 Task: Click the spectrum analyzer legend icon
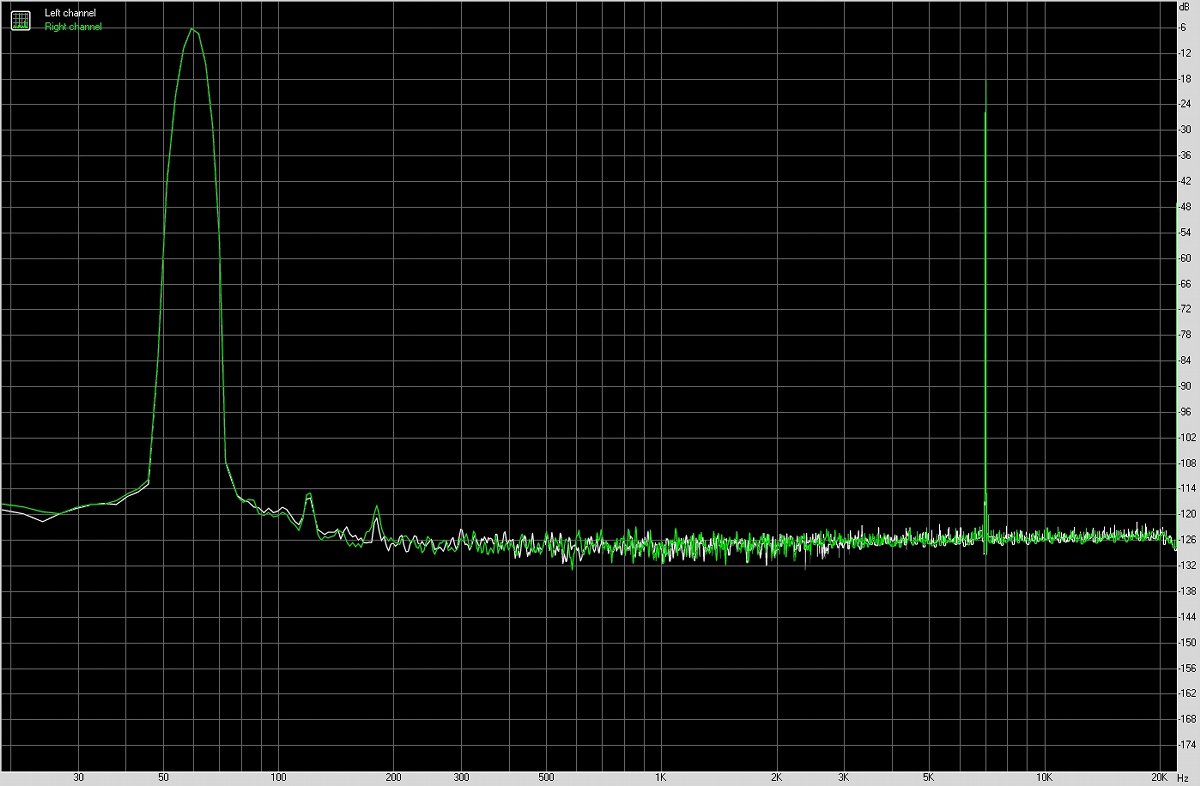point(20,19)
